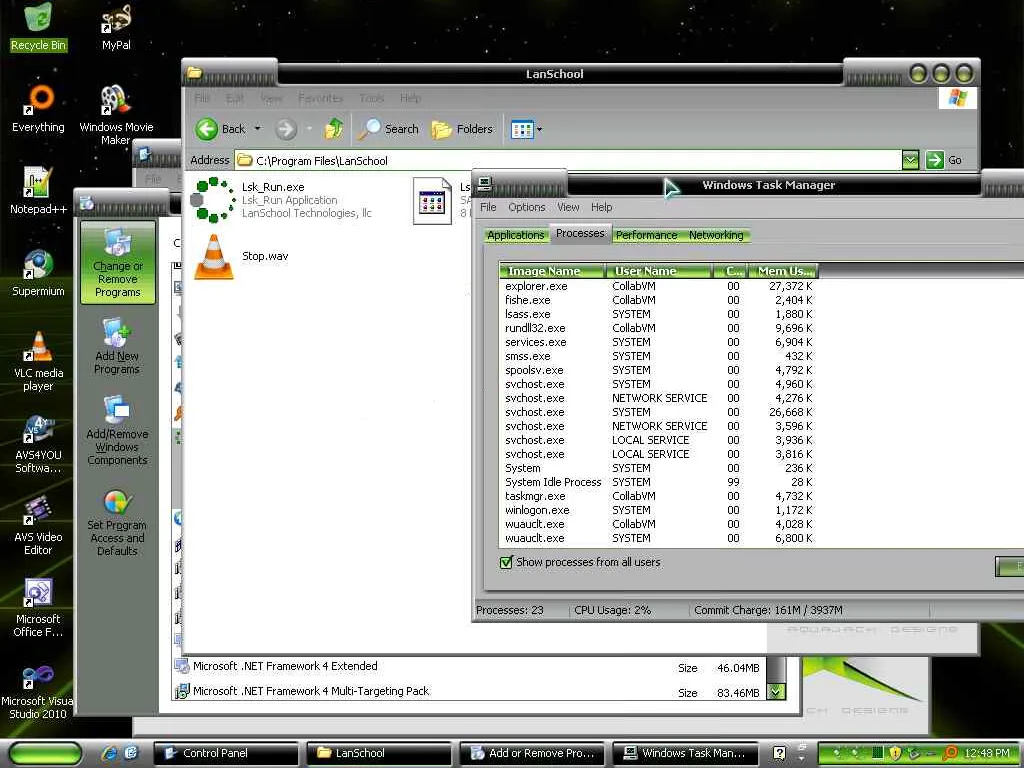Switch to Control Panel taskbar button
This screenshot has width=1024, height=768.
[x=225, y=753]
